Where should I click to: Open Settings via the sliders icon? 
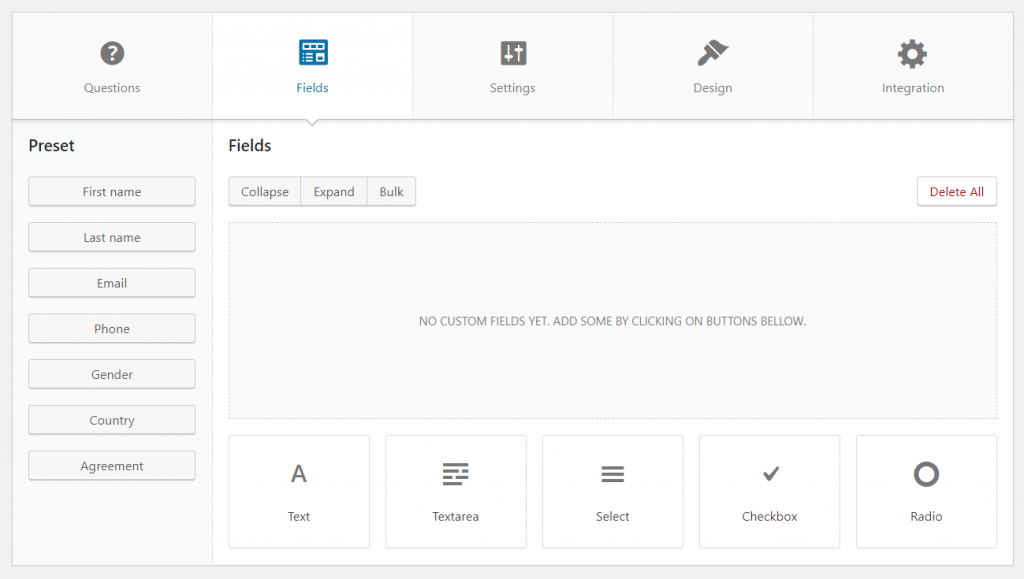pyautogui.click(x=512, y=52)
